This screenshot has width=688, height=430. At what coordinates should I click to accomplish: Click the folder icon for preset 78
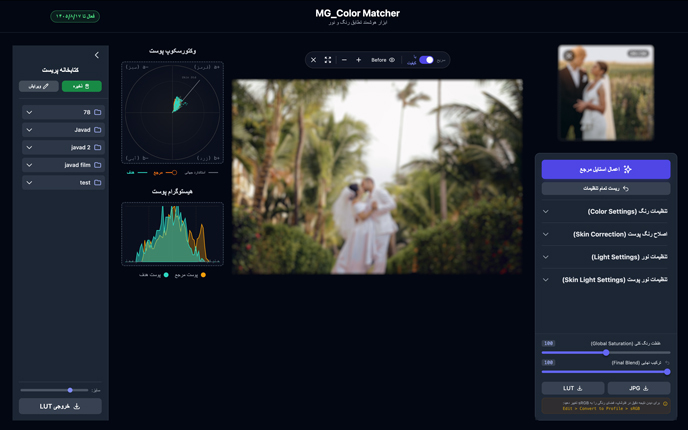[x=98, y=113]
